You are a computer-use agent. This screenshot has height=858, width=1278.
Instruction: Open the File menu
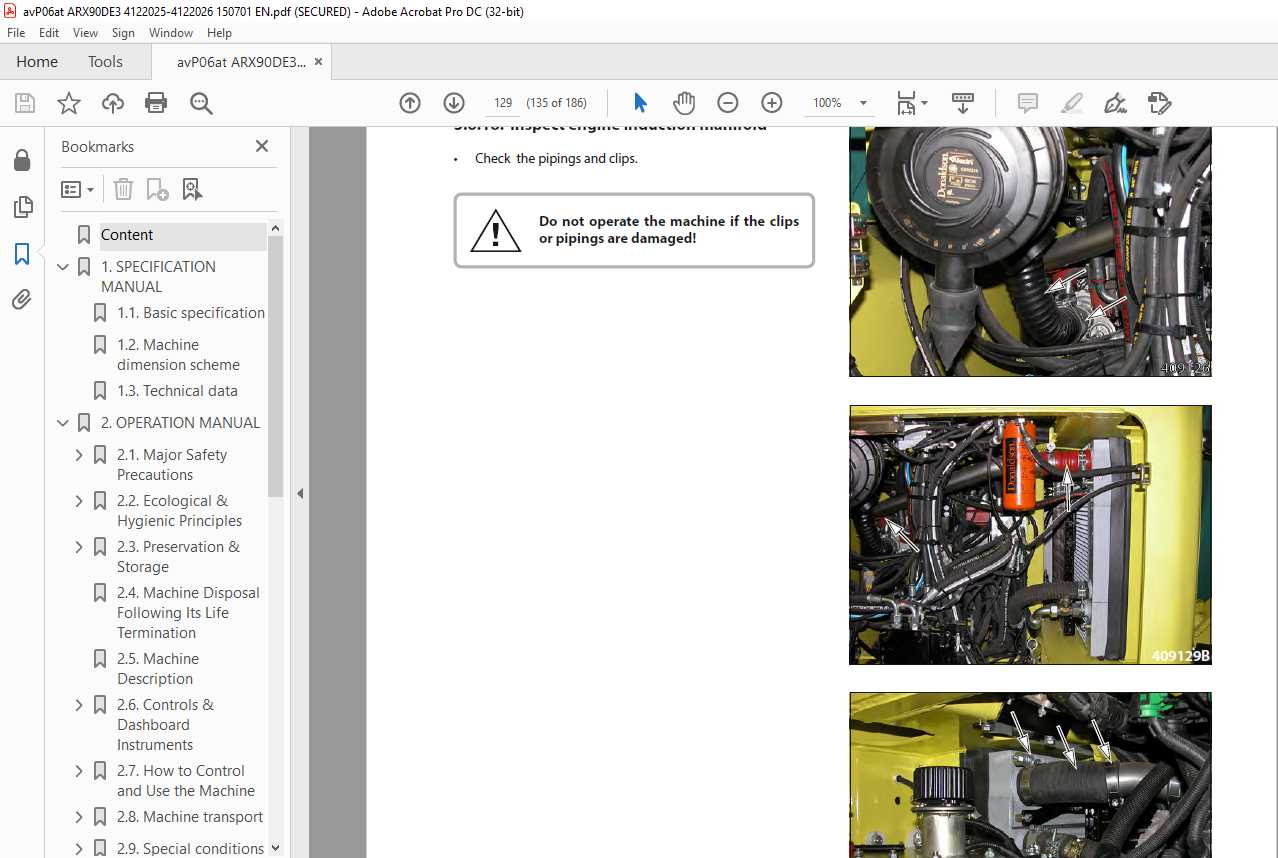tap(16, 33)
